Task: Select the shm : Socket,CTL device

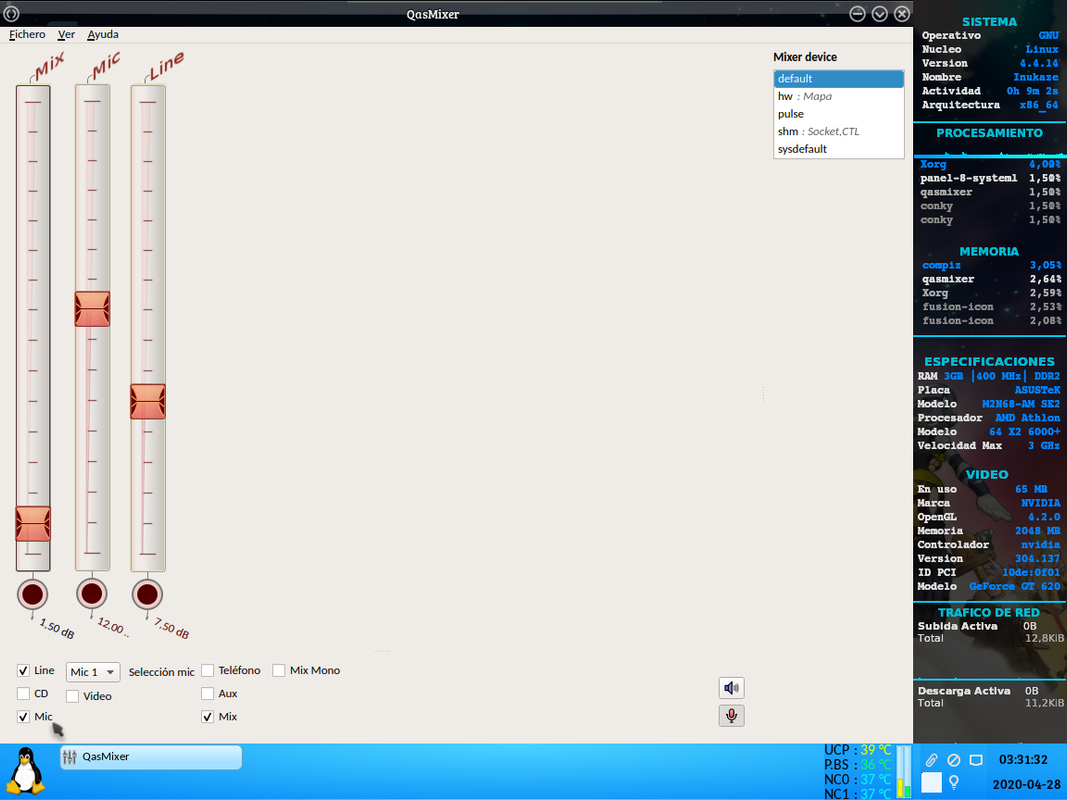Action: [838, 132]
